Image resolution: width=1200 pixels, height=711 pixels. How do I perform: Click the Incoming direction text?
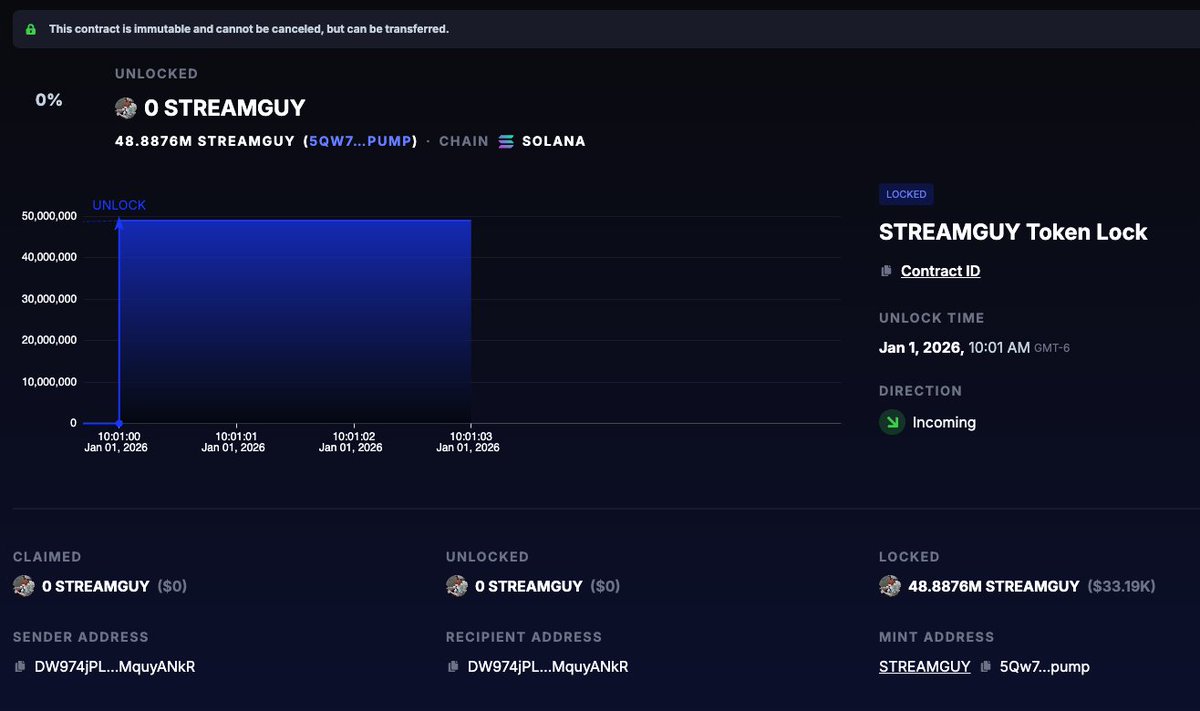click(x=944, y=422)
